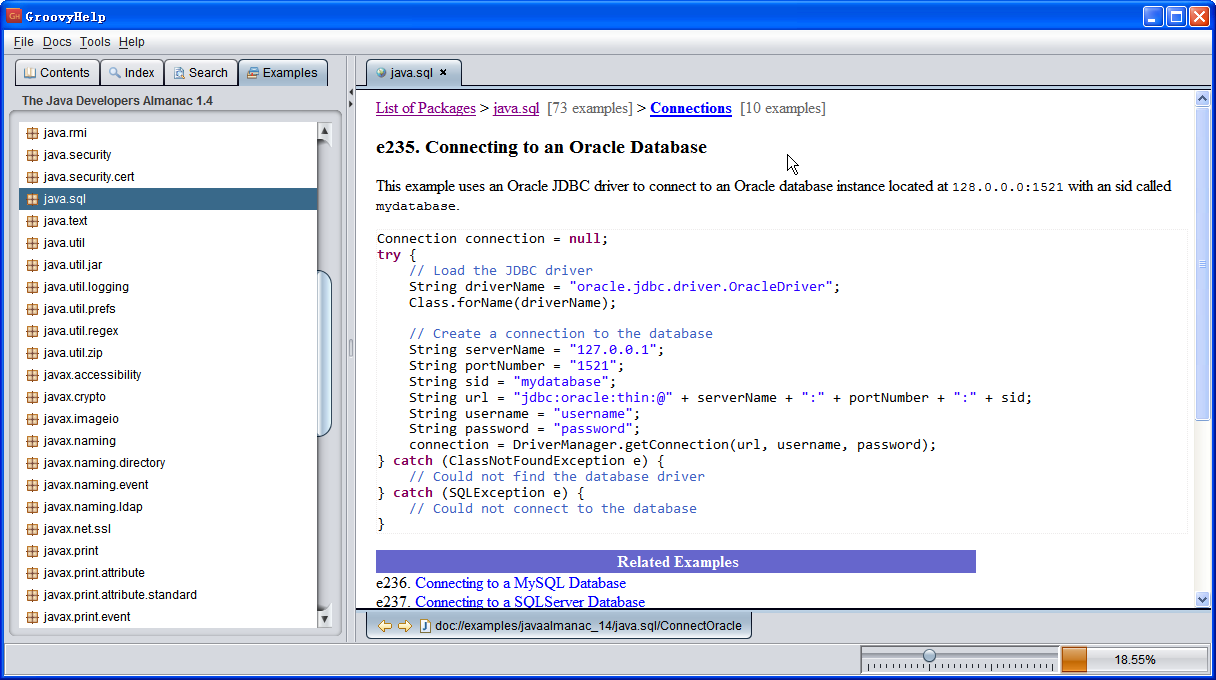The width and height of the screenshot is (1216, 680).
Task: Select java.util in package list
Action: point(168,243)
